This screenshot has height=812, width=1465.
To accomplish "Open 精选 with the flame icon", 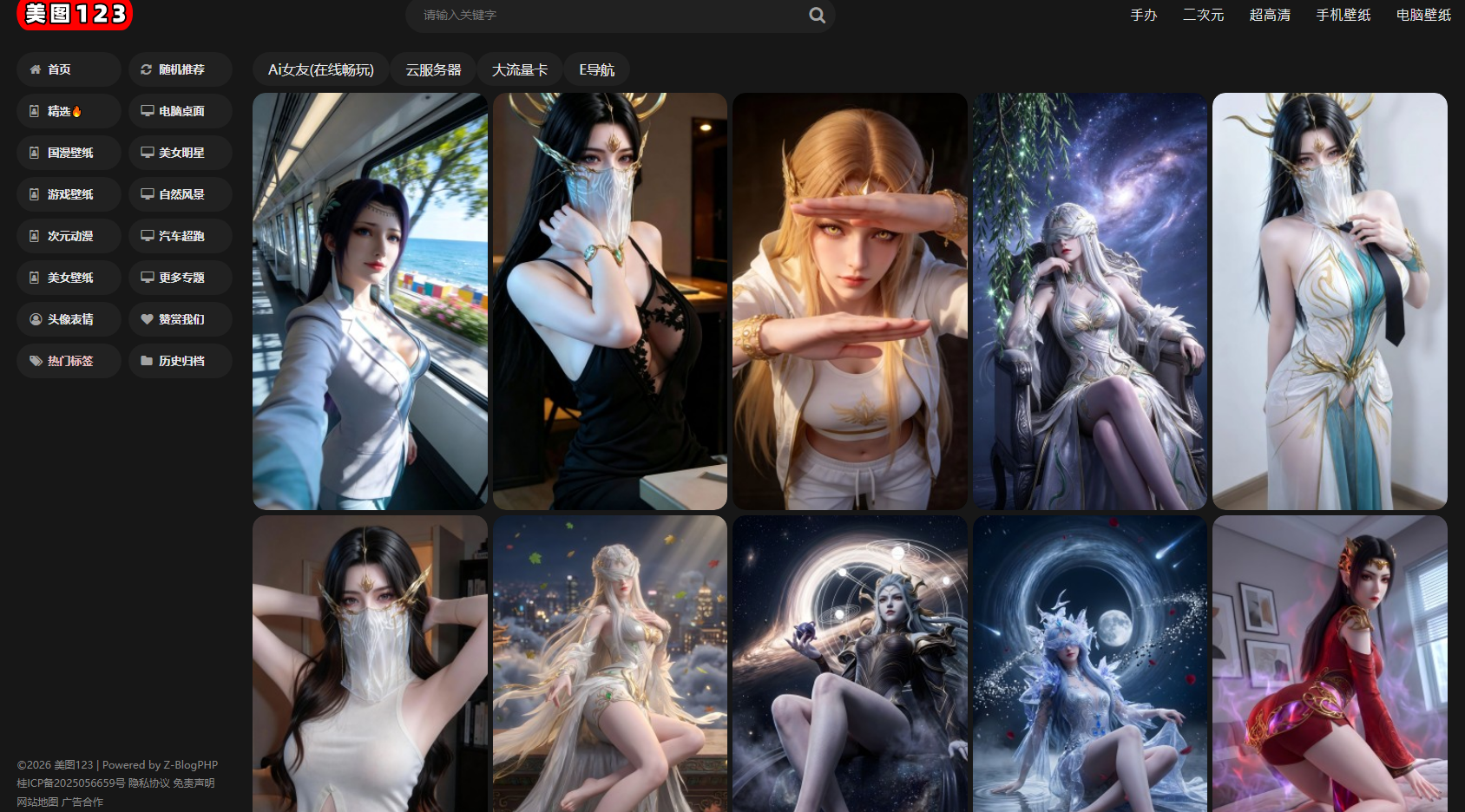I will 69,111.
